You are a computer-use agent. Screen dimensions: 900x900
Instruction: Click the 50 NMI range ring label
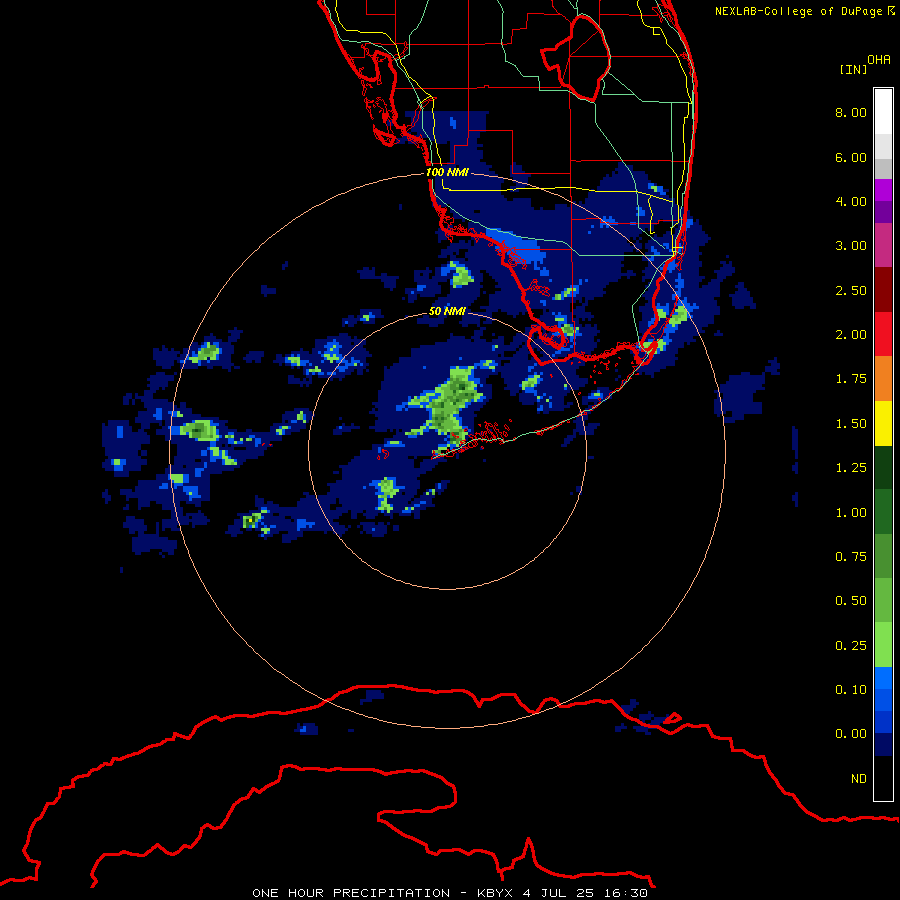click(447, 311)
